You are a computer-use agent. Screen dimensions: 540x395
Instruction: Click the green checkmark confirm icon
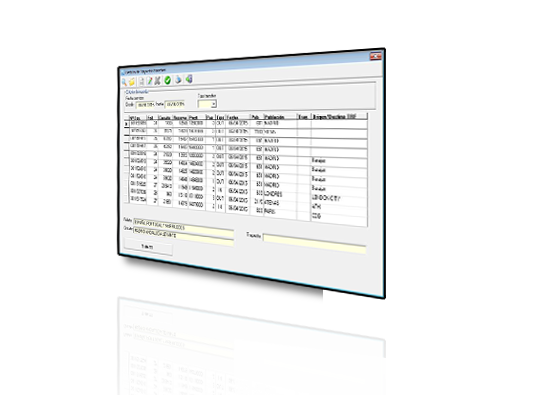coord(167,80)
